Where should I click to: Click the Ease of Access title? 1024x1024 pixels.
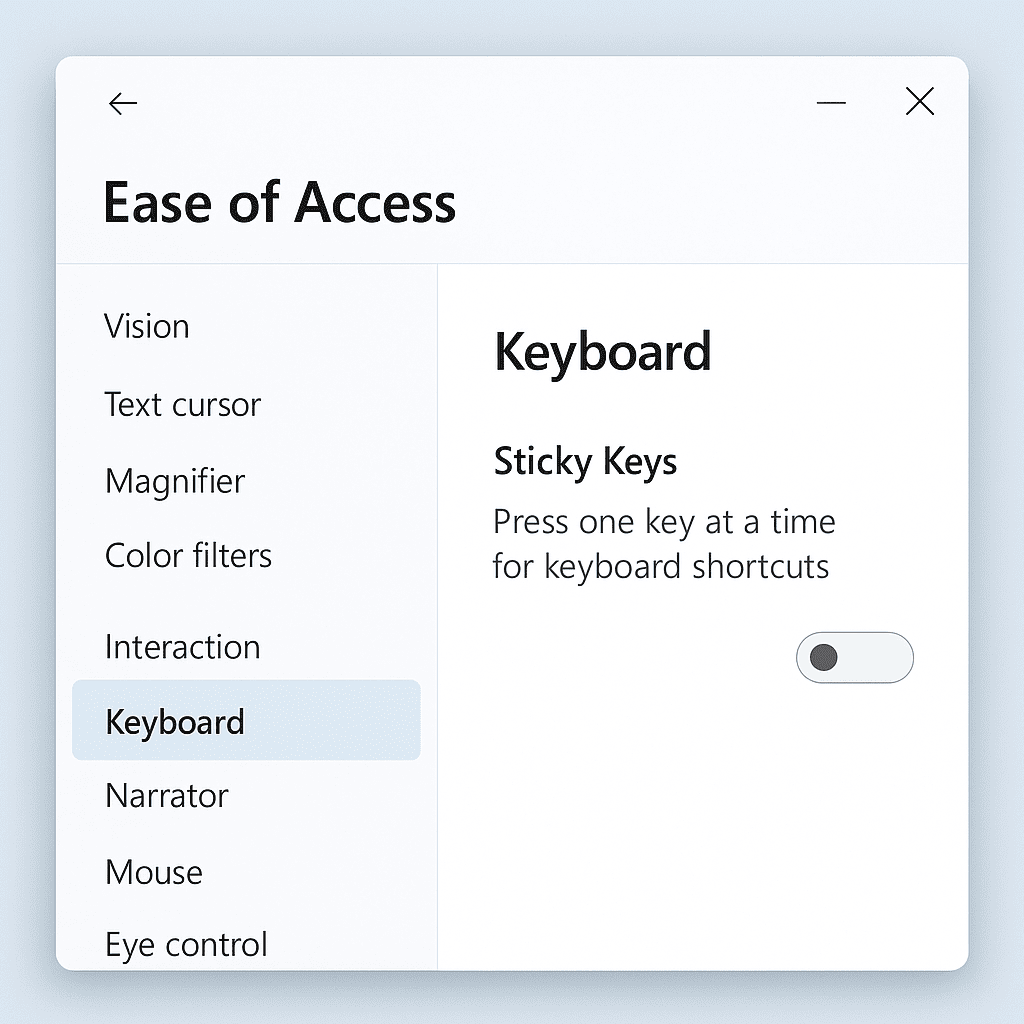tap(280, 203)
